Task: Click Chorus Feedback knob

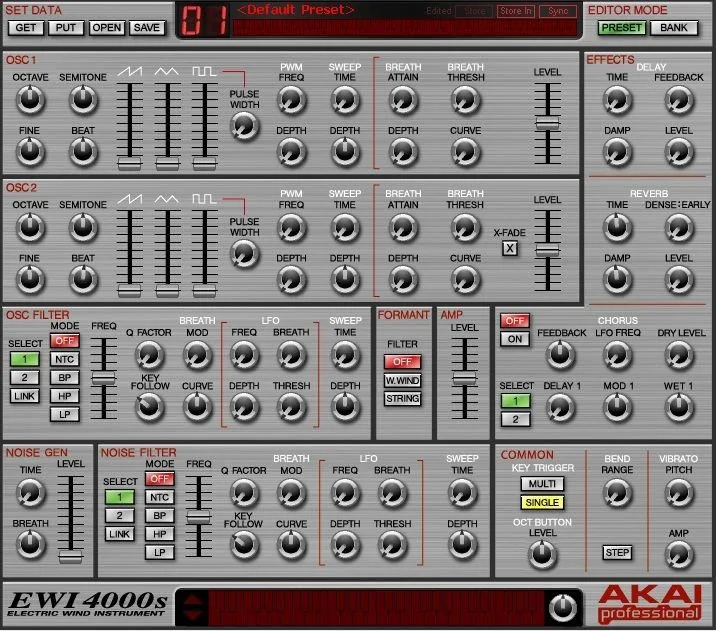Action: (x=560, y=356)
